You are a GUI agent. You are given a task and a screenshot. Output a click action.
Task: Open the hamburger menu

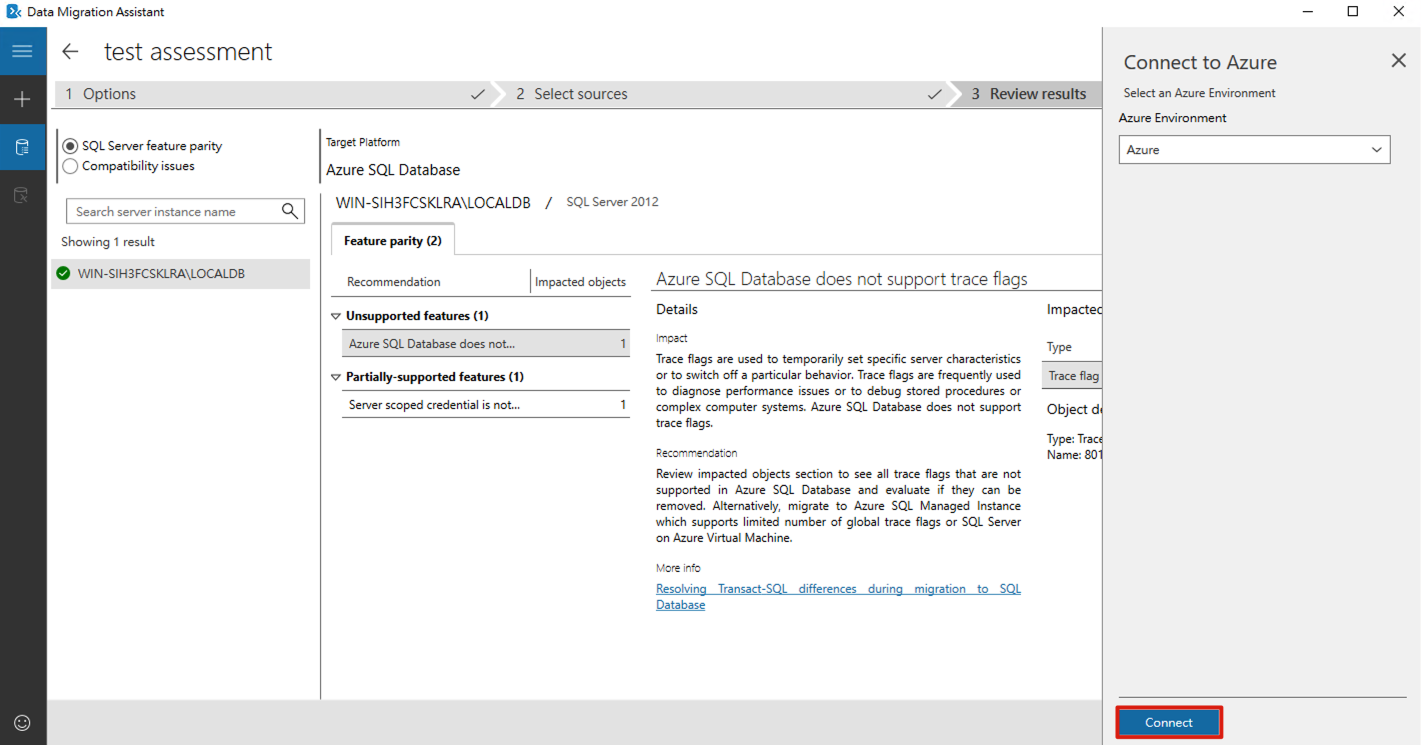pyautogui.click(x=22, y=51)
